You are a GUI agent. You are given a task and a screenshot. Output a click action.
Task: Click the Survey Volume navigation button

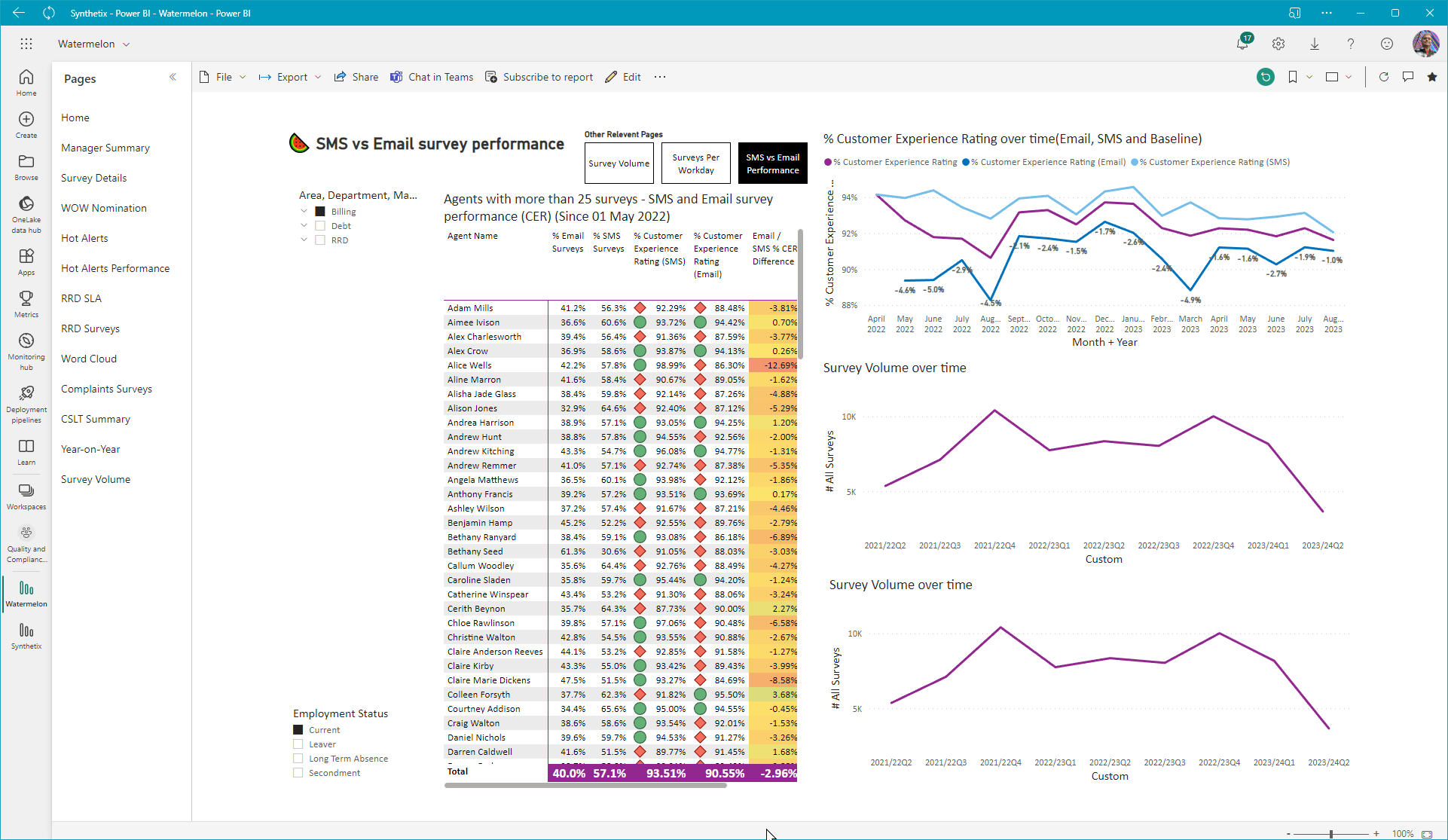[x=619, y=163]
